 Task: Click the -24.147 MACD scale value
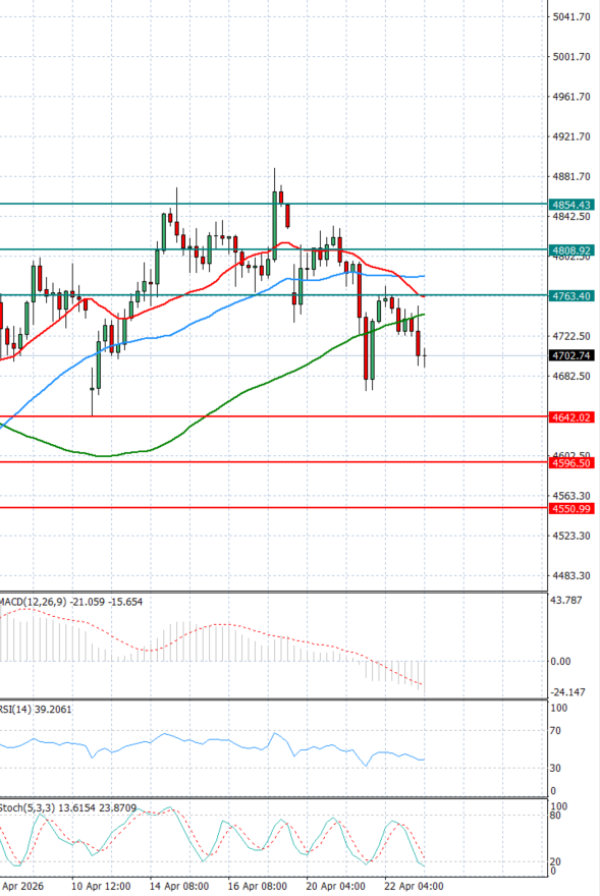[566, 692]
